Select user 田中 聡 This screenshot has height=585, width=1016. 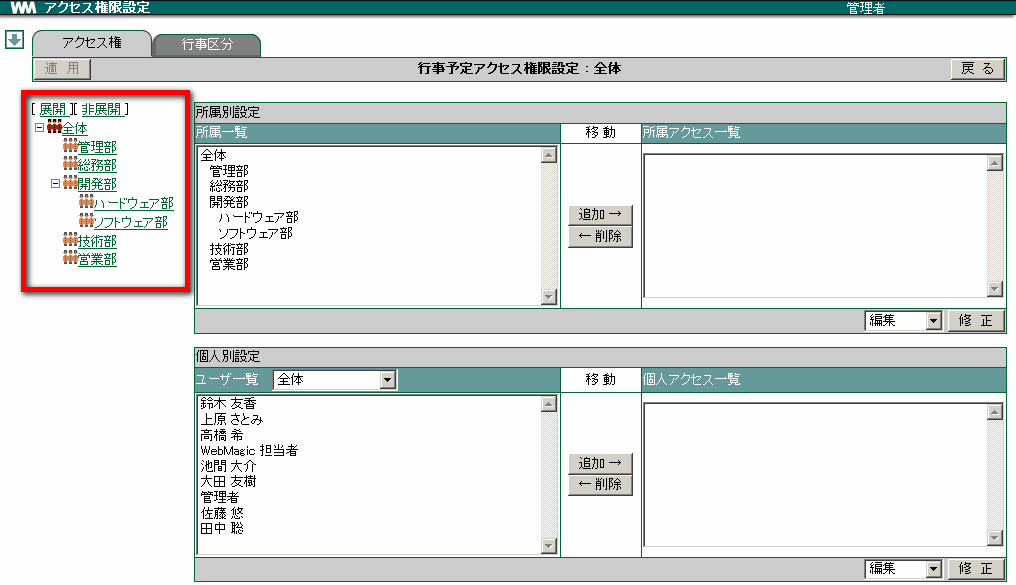[222, 528]
